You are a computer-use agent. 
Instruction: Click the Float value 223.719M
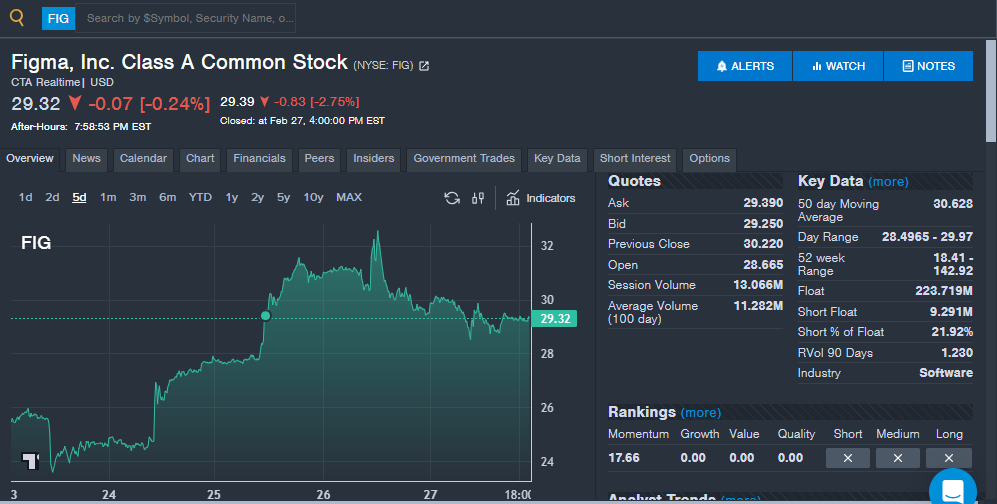[x=944, y=291]
